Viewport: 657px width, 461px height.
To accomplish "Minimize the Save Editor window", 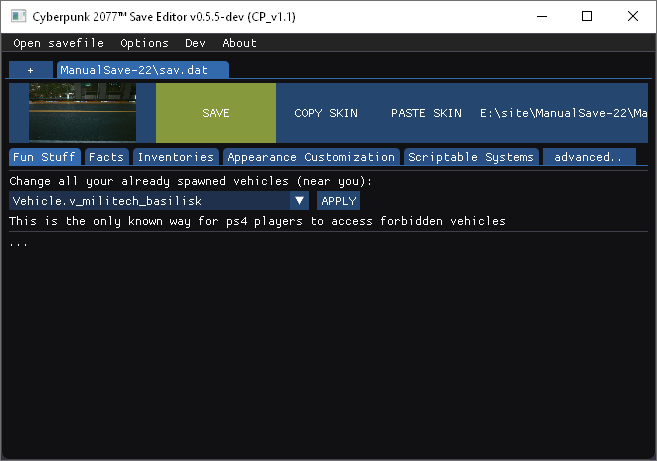I will (542, 16).
